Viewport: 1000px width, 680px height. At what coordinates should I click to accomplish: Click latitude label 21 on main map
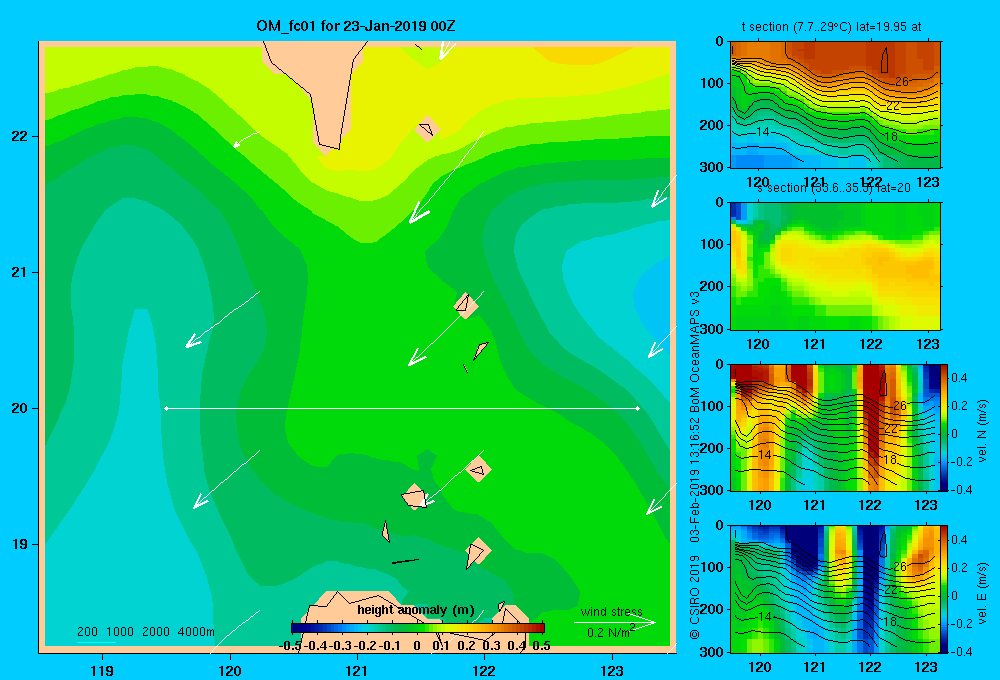(20, 272)
